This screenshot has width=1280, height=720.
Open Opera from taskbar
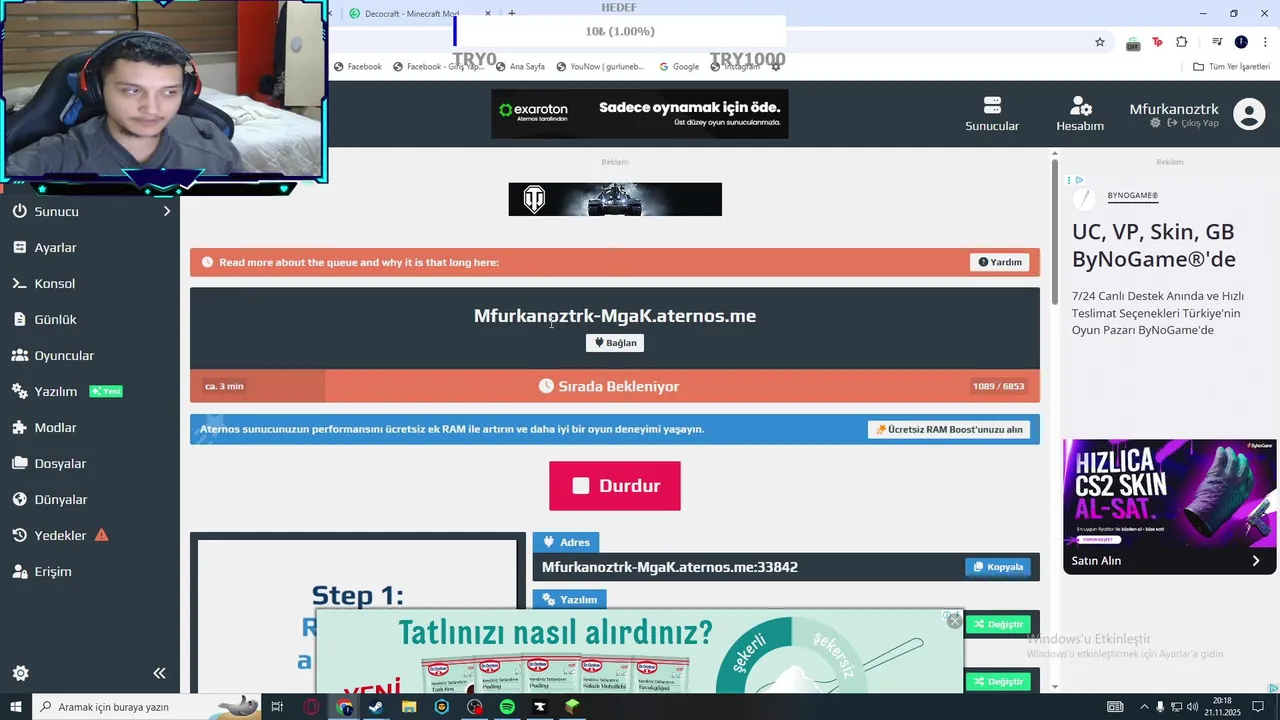pos(312,707)
